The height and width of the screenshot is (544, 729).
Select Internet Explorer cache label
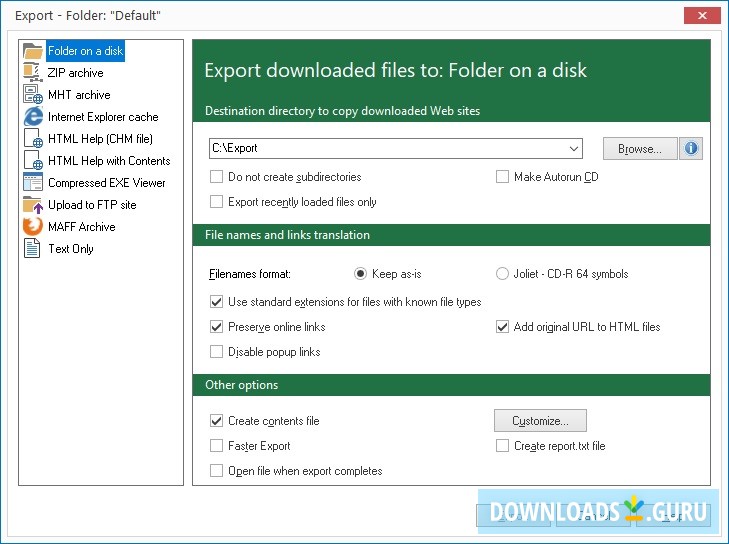point(103,117)
